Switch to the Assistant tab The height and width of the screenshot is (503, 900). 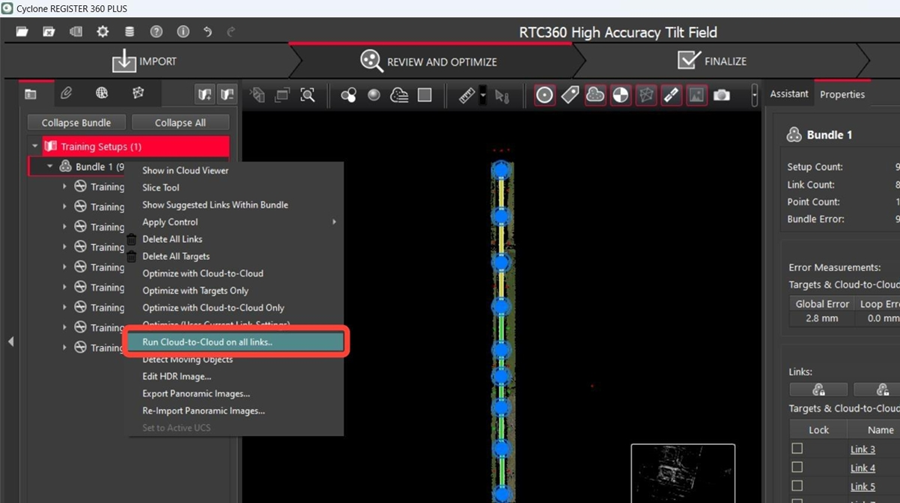tap(789, 94)
